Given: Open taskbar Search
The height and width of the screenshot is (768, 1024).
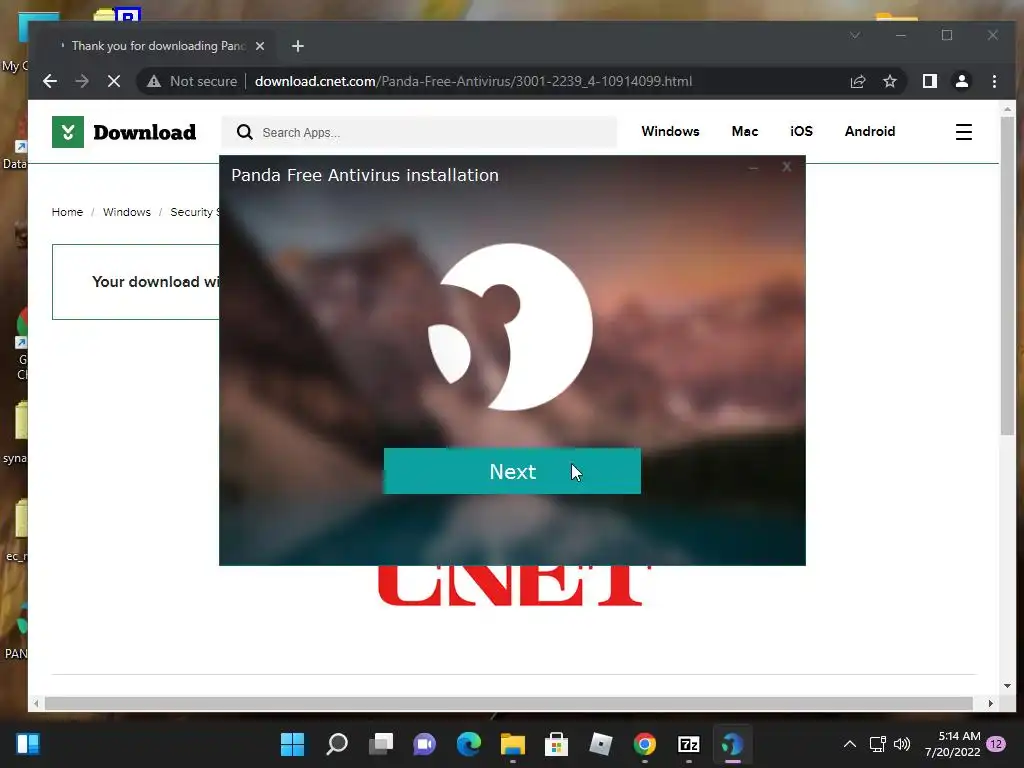Looking at the screenshot, I should point(337,744).
